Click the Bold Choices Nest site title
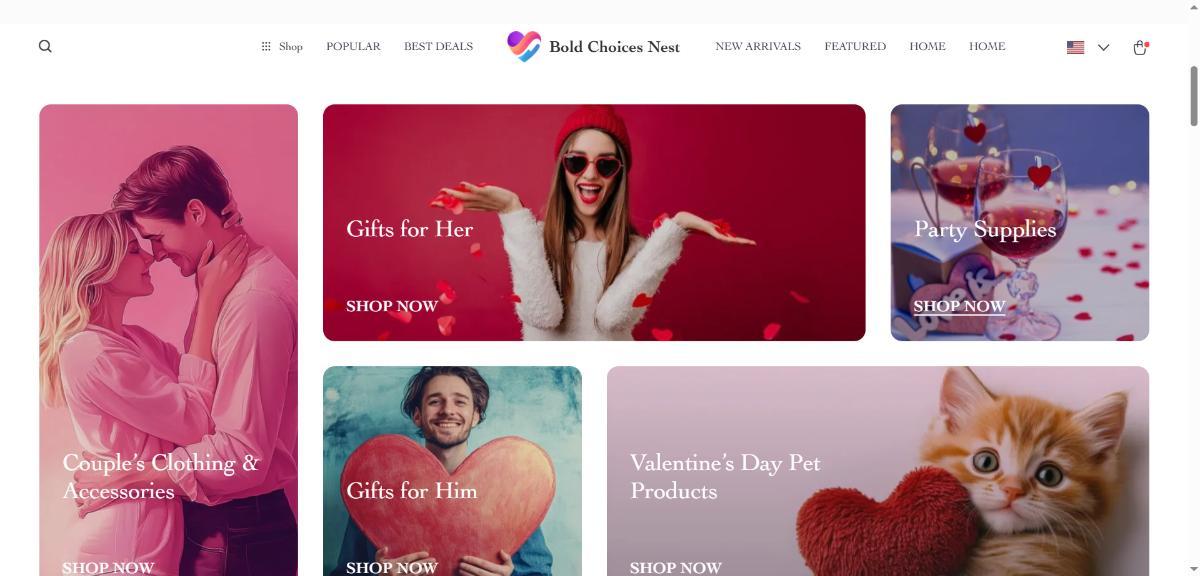The width and height of the screenshot is (1200, 576). (x=614, y=46)
